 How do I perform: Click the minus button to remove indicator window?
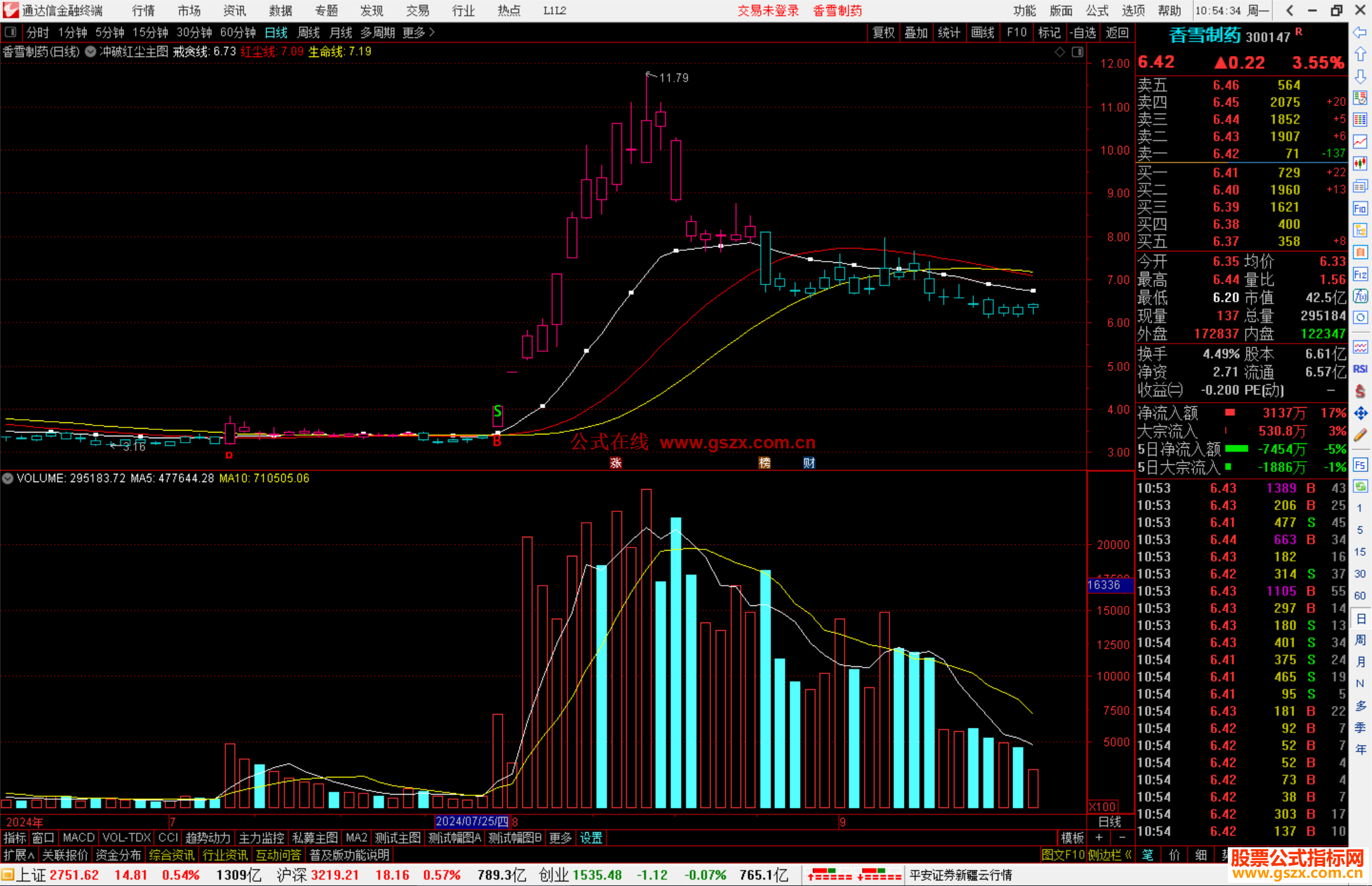1122,838
